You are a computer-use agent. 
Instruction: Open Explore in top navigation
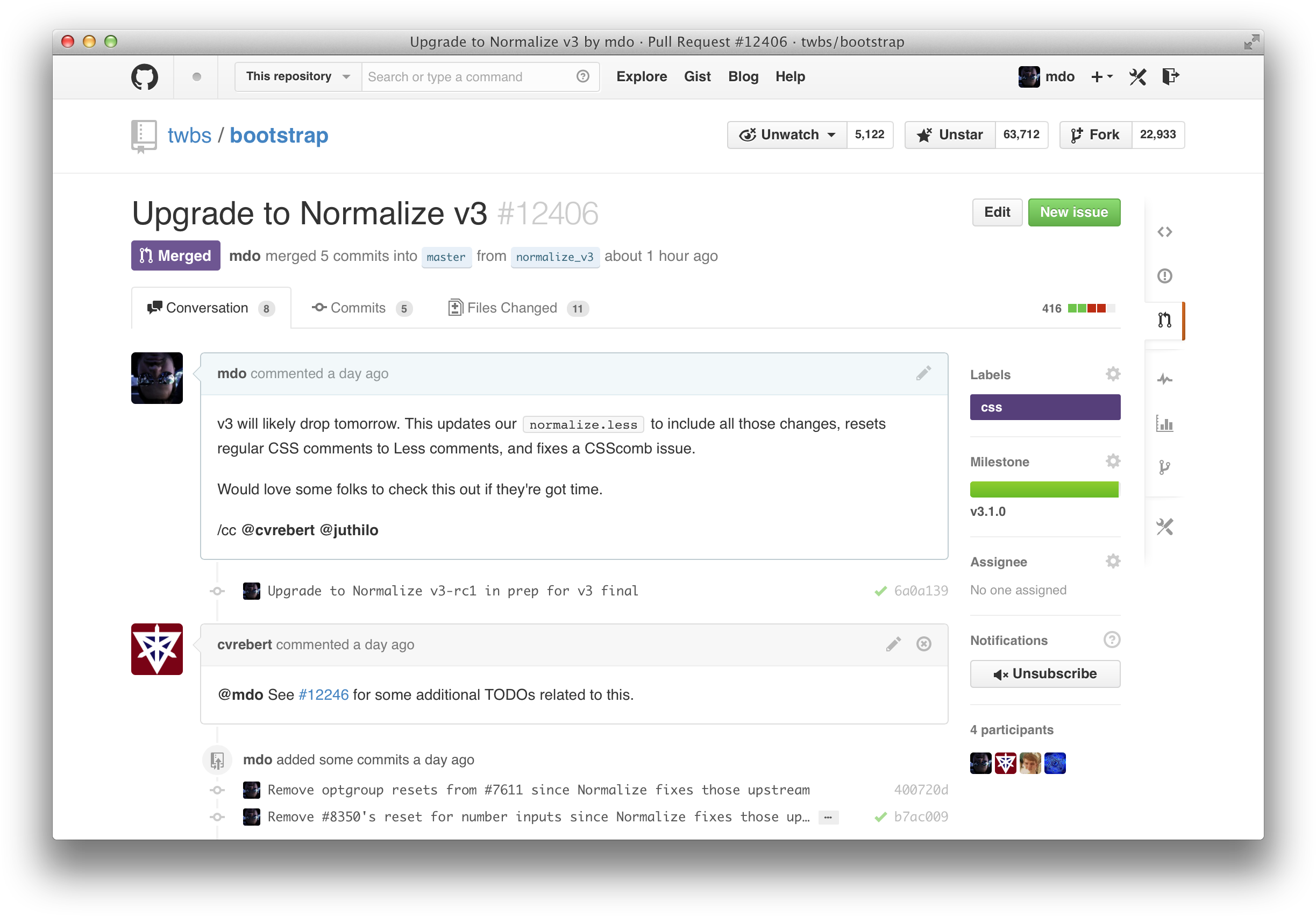[642, 76]
